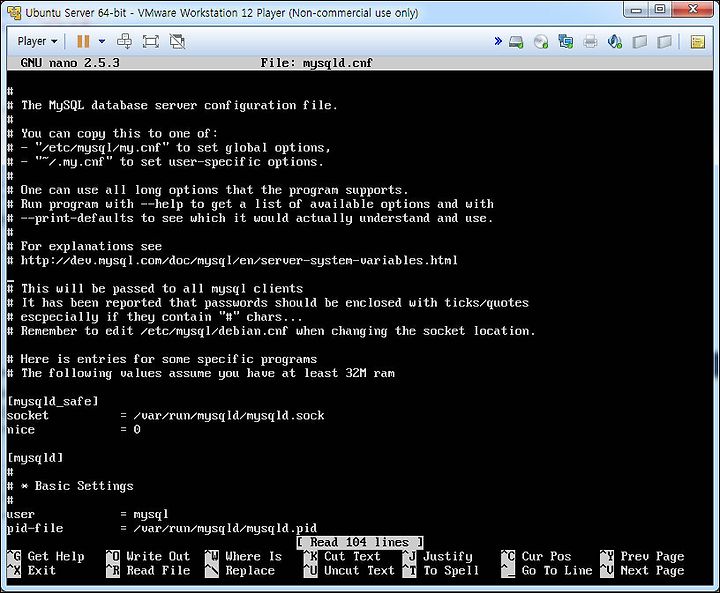Click the ^V Next Page shortcut
Screen dimensions: 720x593
[x=642, y=570]
